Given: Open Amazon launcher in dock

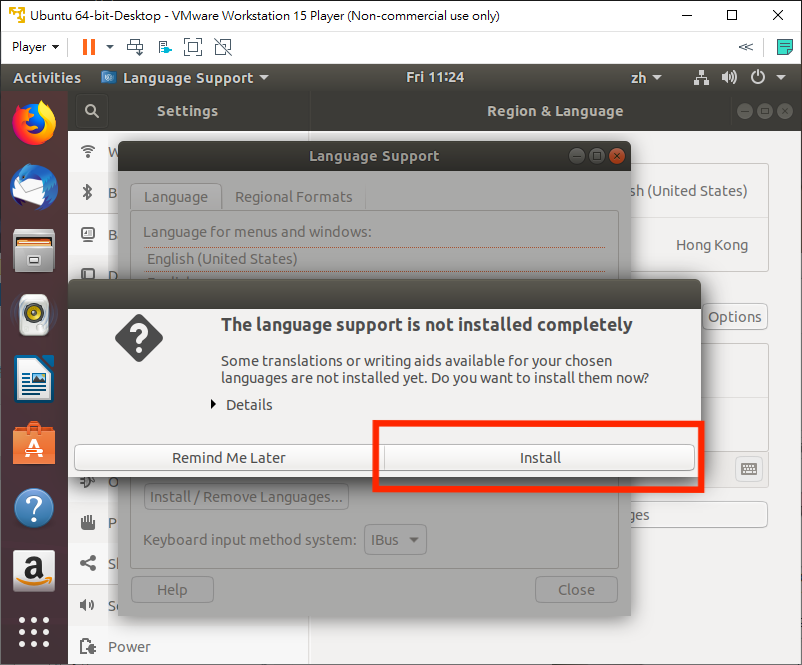Looking at the screenshot, I should point(34,571).
